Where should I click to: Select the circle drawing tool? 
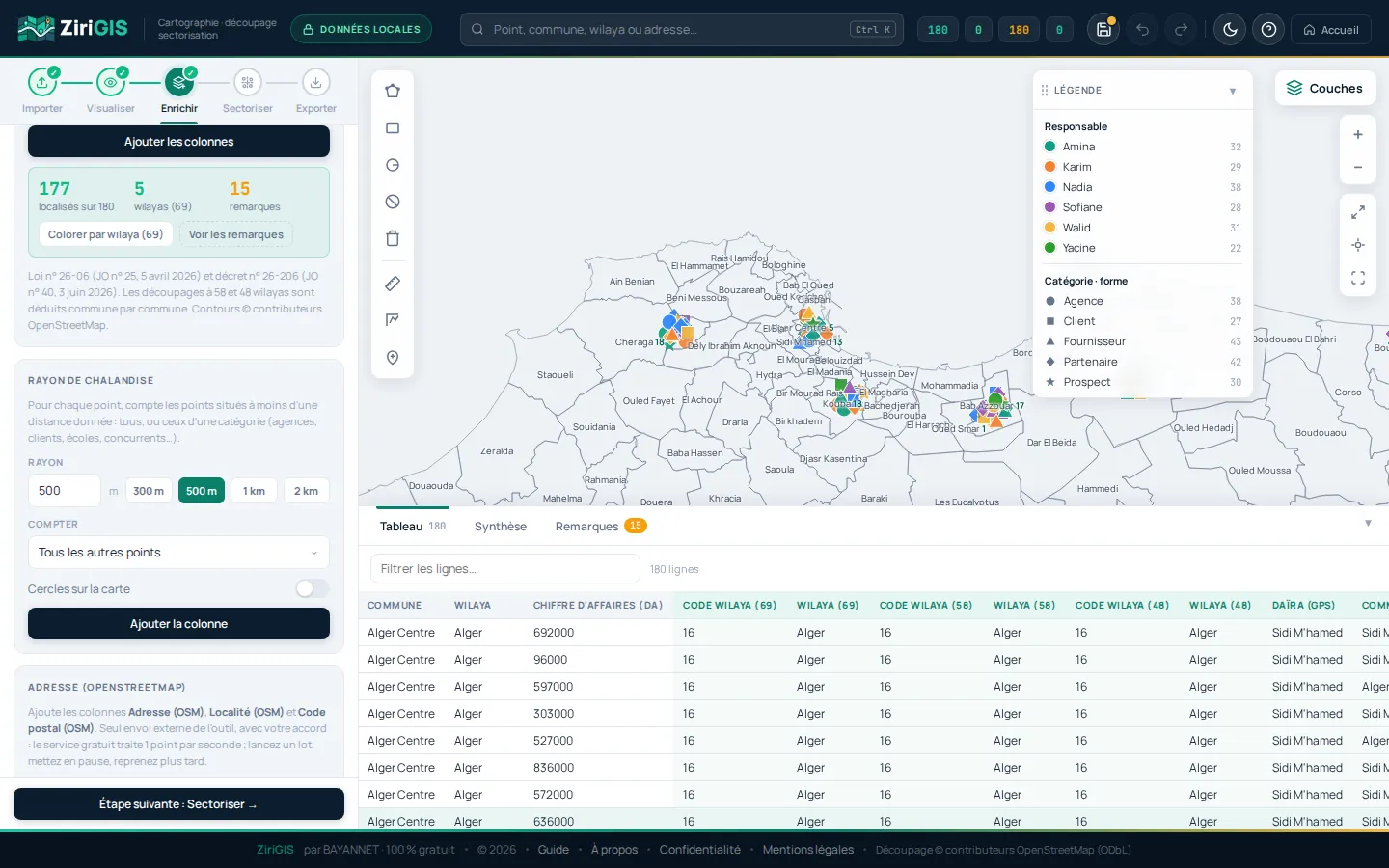click(x=393, y=165)
